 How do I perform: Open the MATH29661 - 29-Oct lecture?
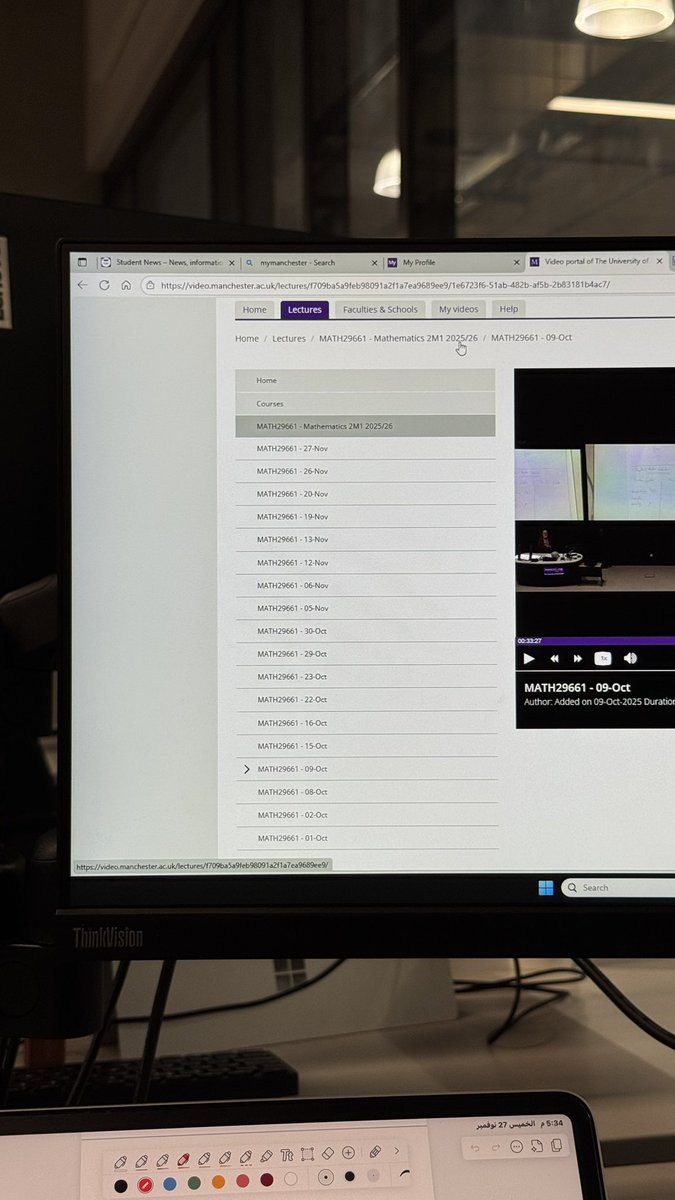366,654
